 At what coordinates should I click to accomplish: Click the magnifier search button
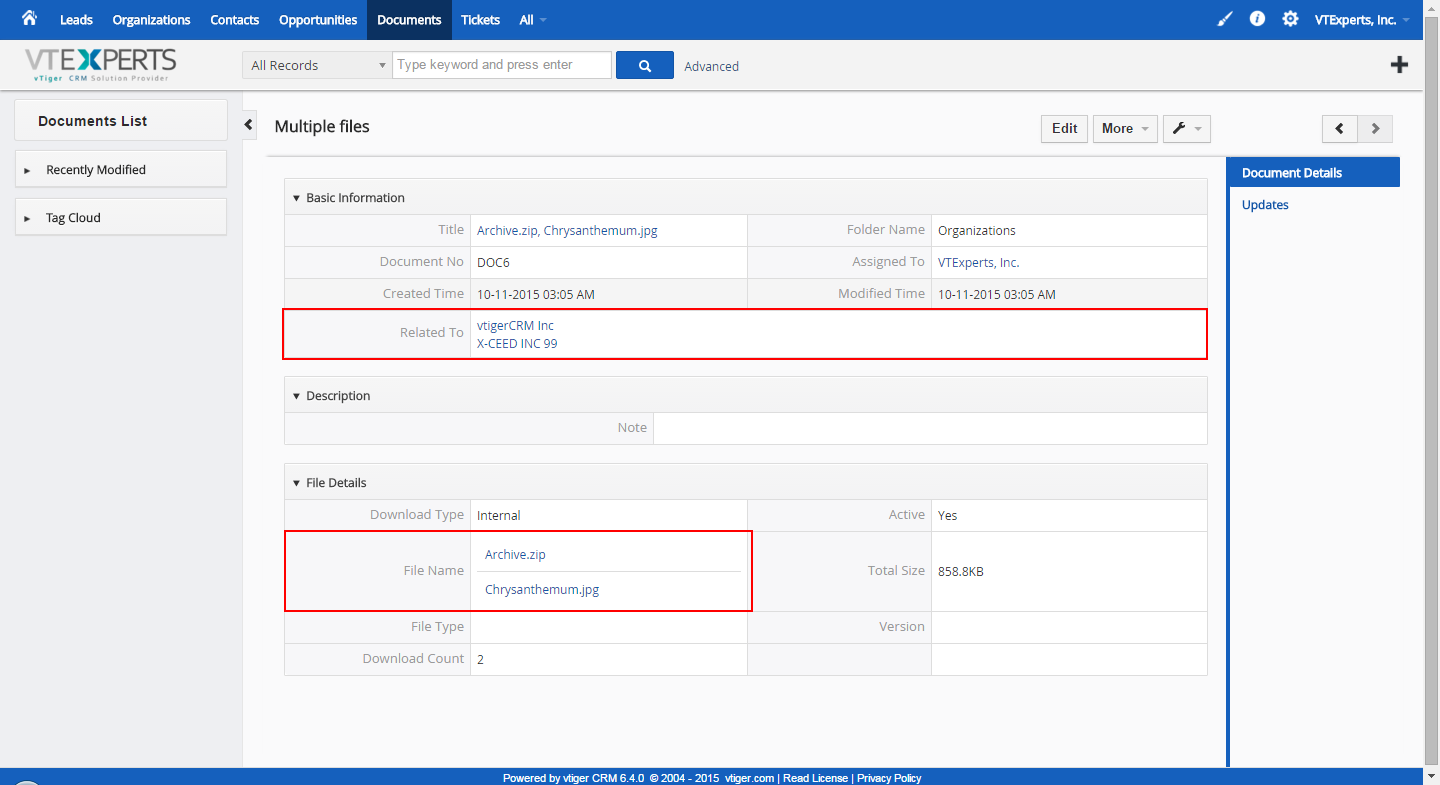point(645,65)
